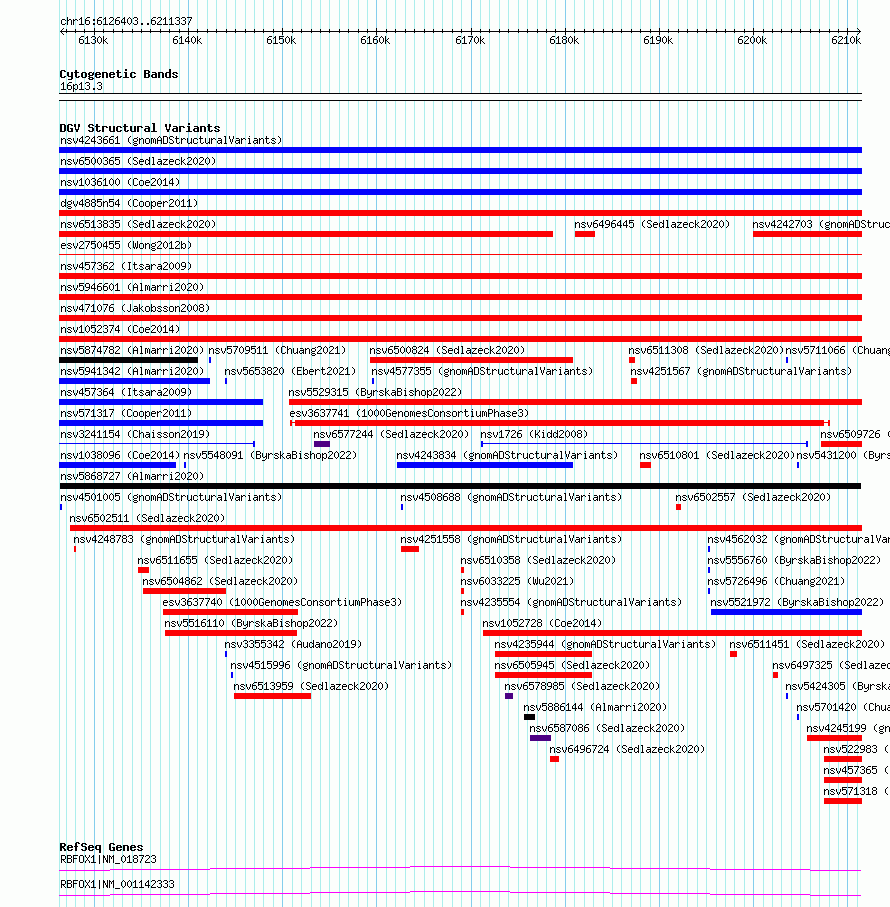Click the nsv6502511 Sedlazeck2020 label

pos(147,519)
